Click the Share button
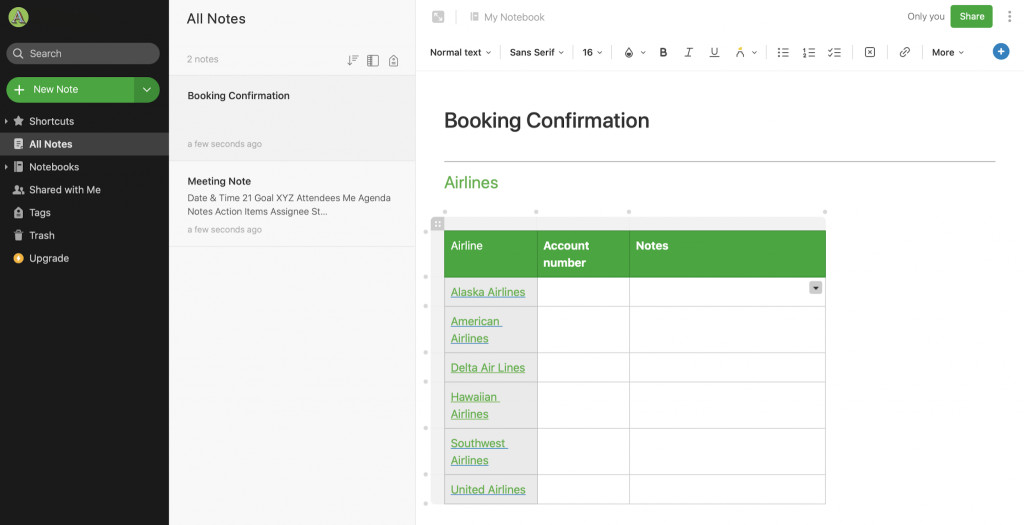The height and width of the screenshot is (525, 1024). [x=971, y=16]
